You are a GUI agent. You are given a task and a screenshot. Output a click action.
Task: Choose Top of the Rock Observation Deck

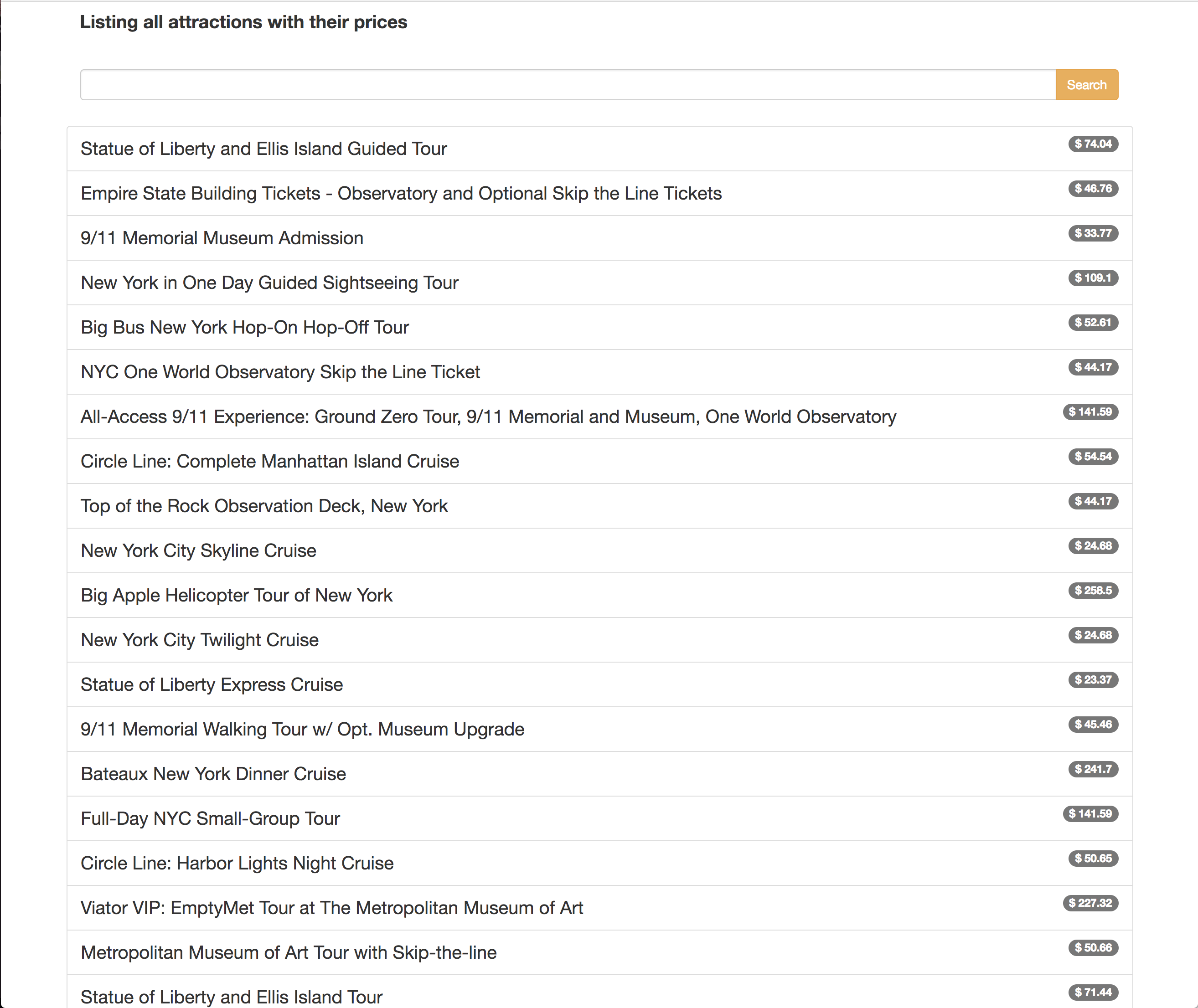(264, 506)
